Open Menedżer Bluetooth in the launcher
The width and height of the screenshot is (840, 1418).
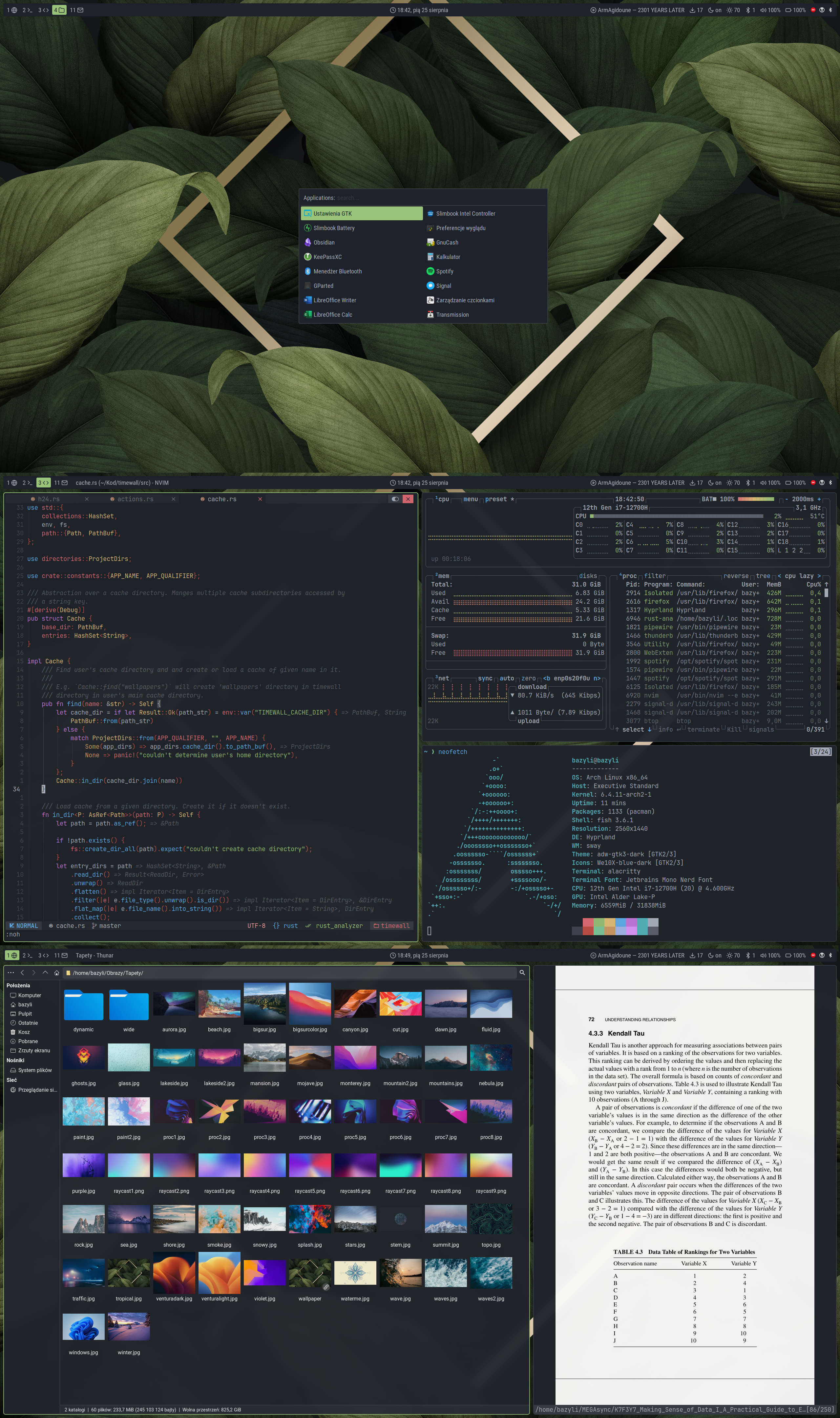(362, 271)
